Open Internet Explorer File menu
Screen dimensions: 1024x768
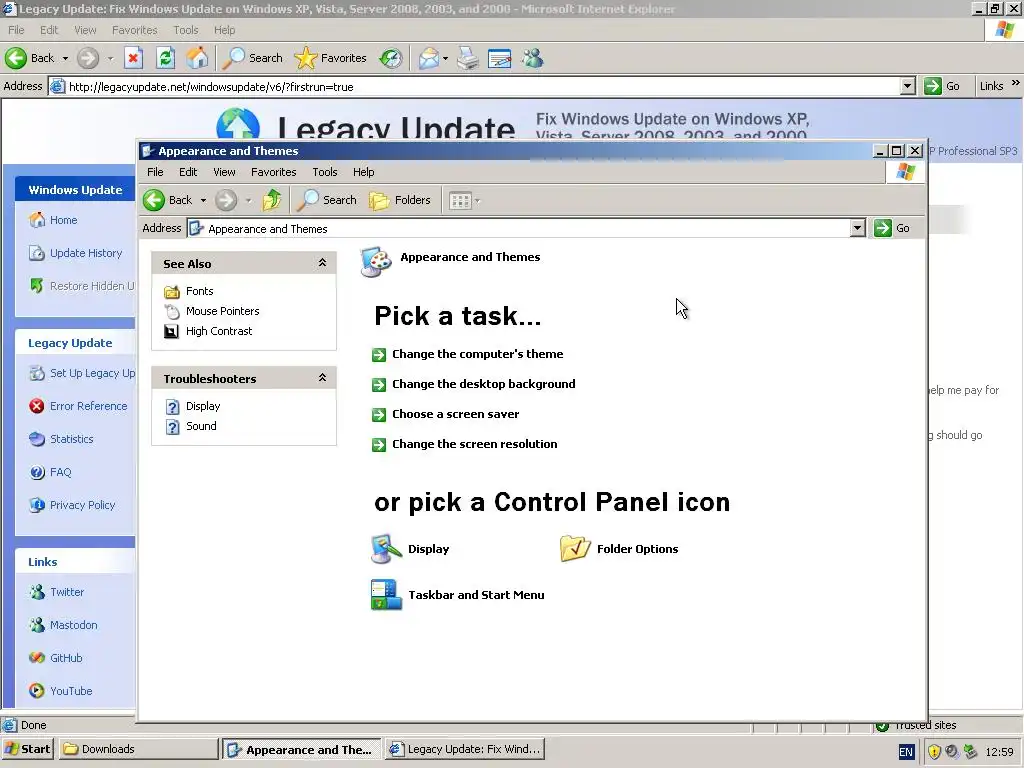point(16,30)
